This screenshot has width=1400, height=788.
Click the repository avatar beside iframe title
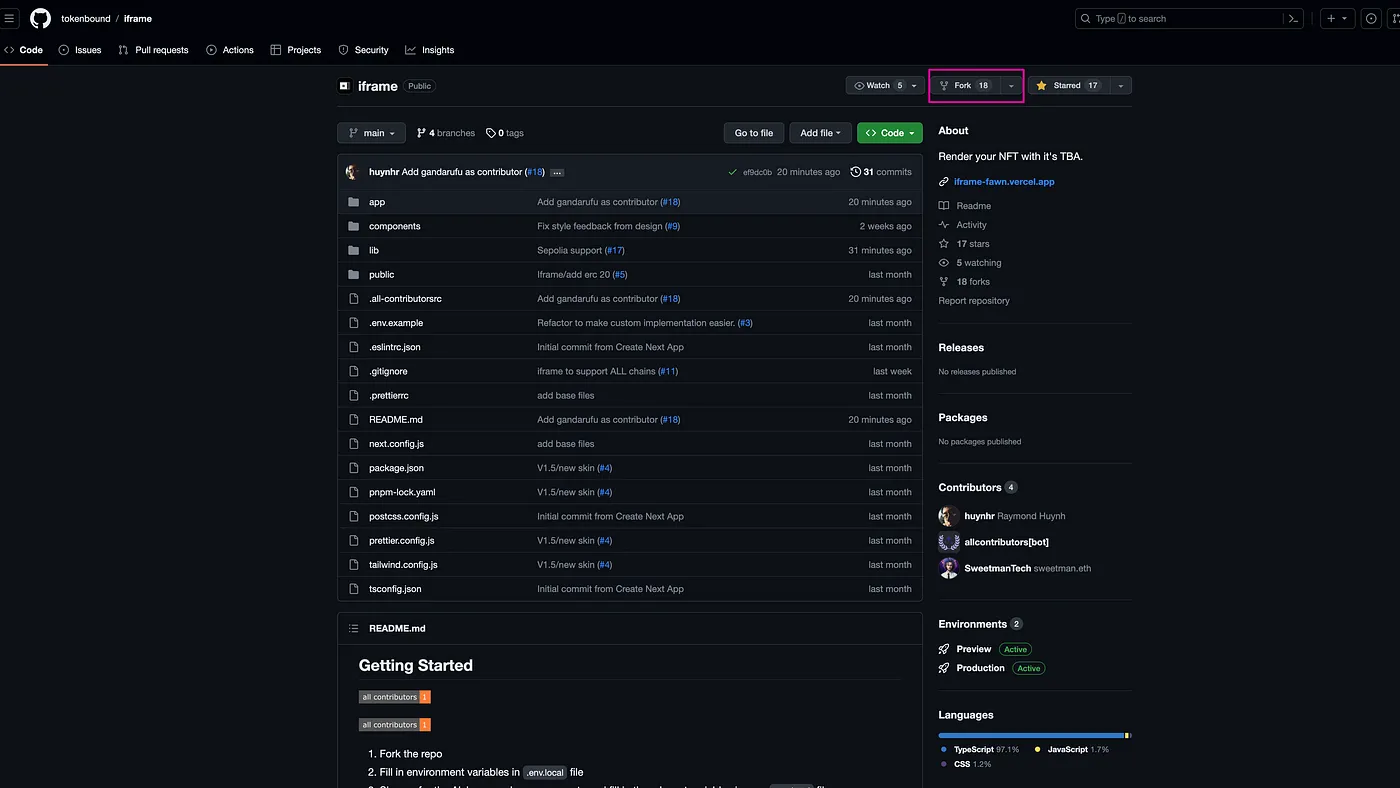[x=344, y=86]
